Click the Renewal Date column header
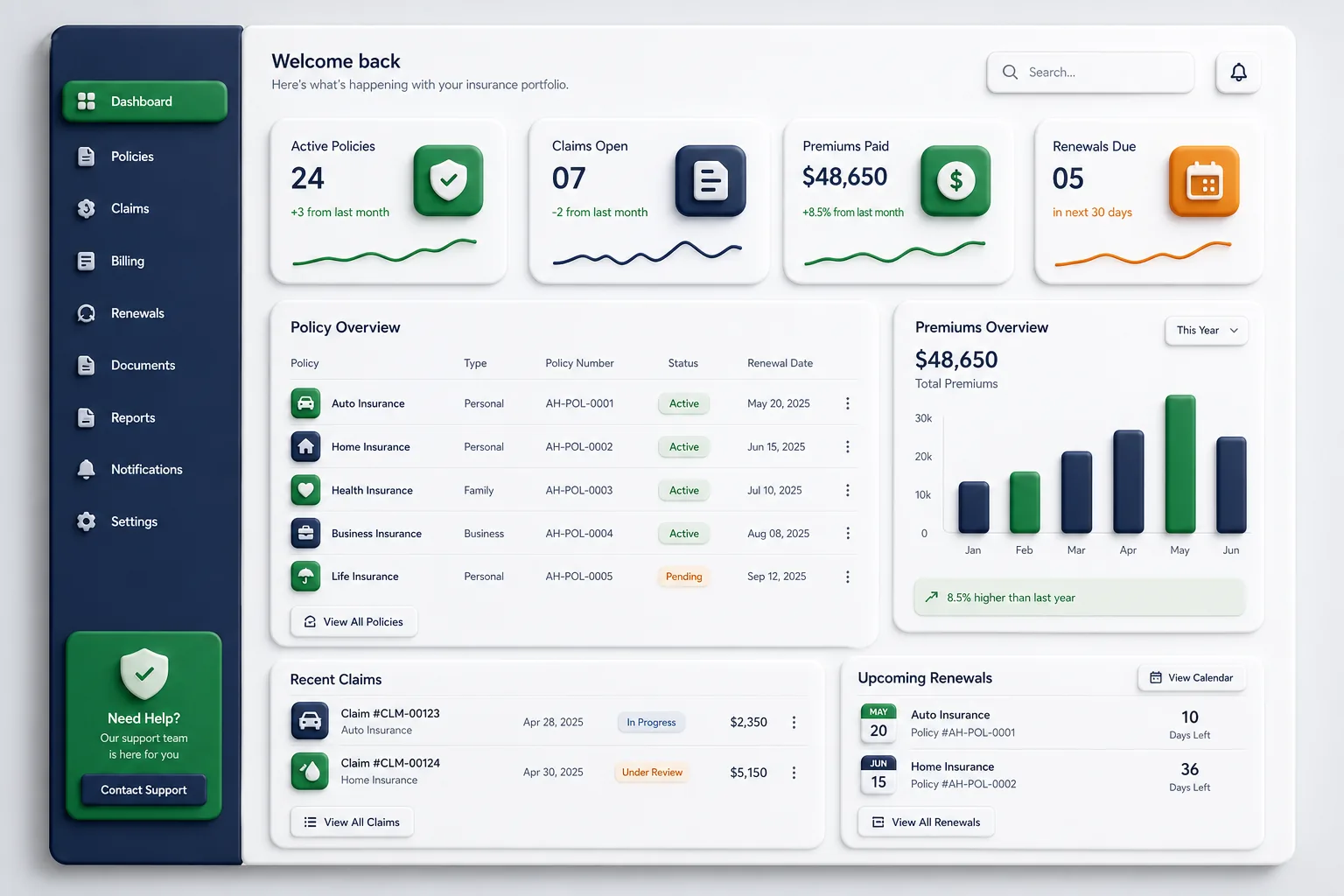This screenshot has width=1344, height=896. click(x=780, y=363)
